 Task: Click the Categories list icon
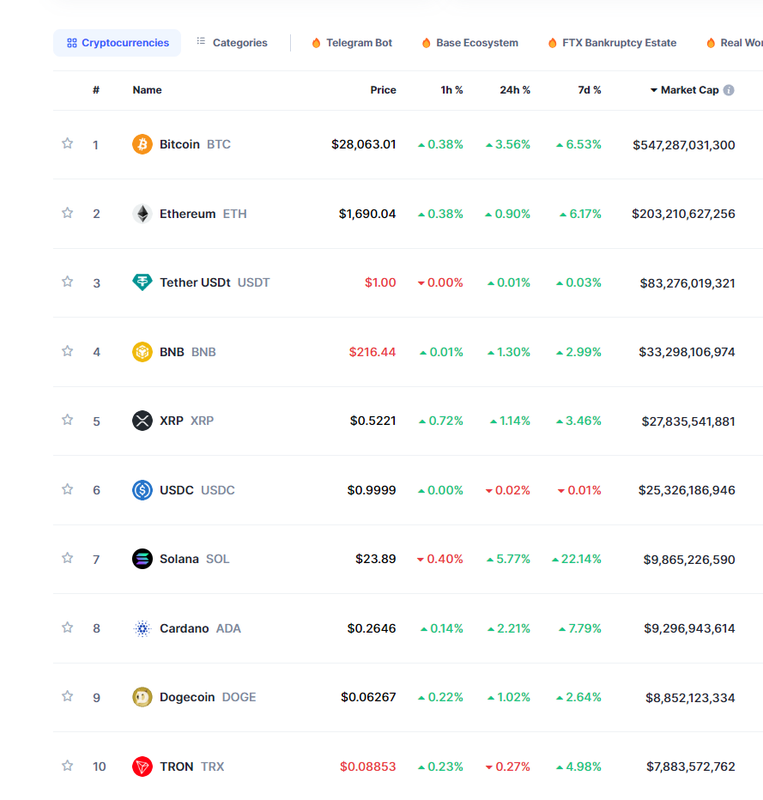(x=201, y=41)
